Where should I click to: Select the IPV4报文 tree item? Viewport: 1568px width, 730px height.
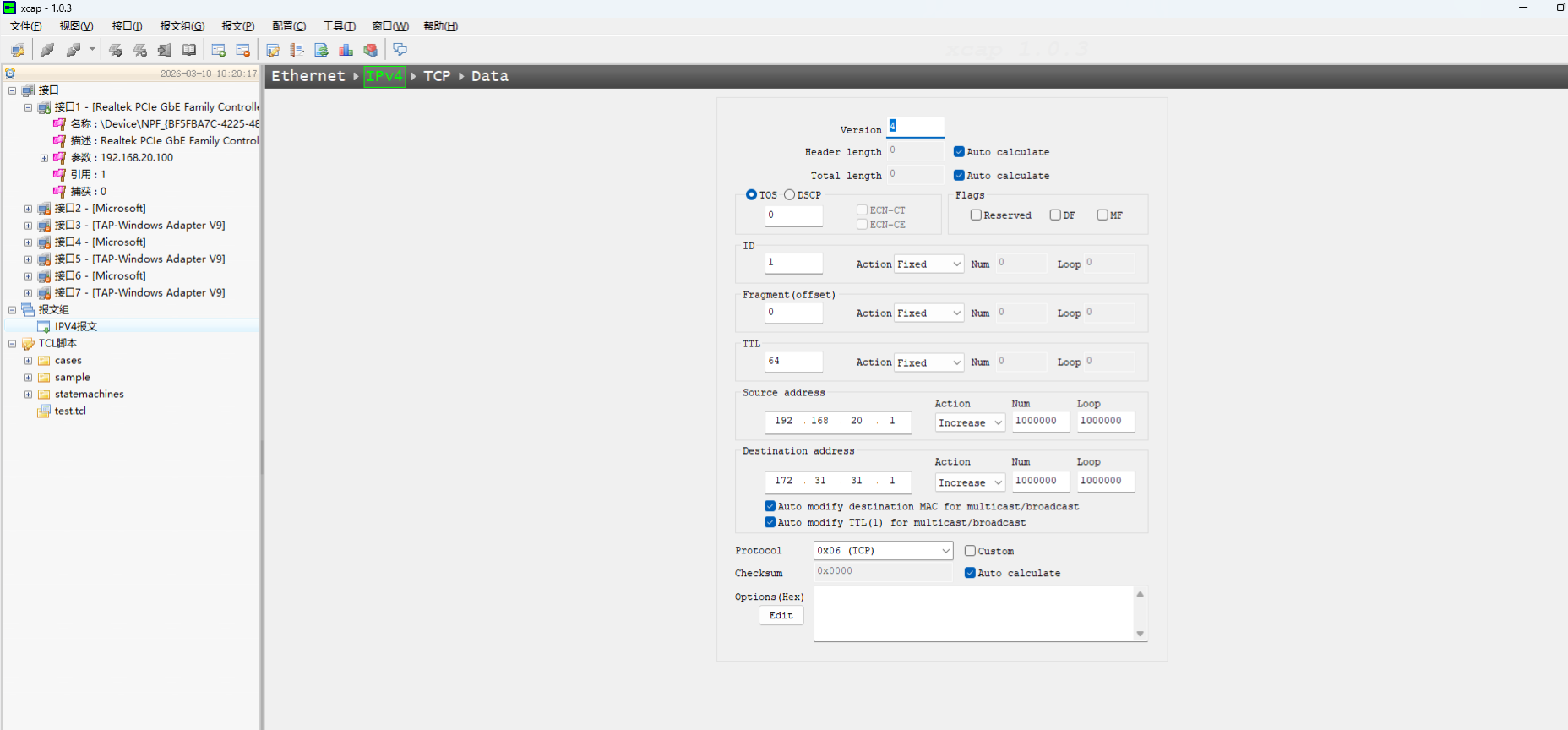click(x=76, y=326)
